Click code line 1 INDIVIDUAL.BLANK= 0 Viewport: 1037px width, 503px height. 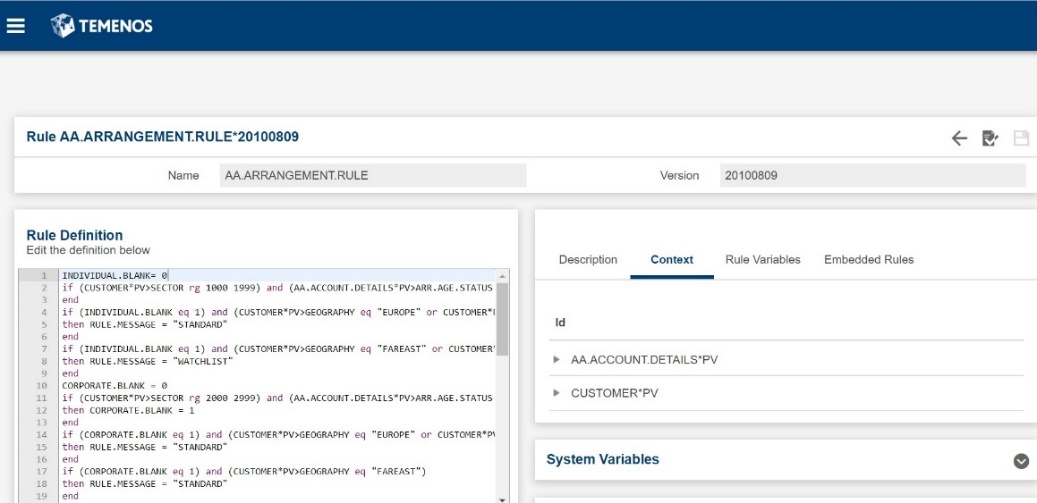tap(115, 276)
